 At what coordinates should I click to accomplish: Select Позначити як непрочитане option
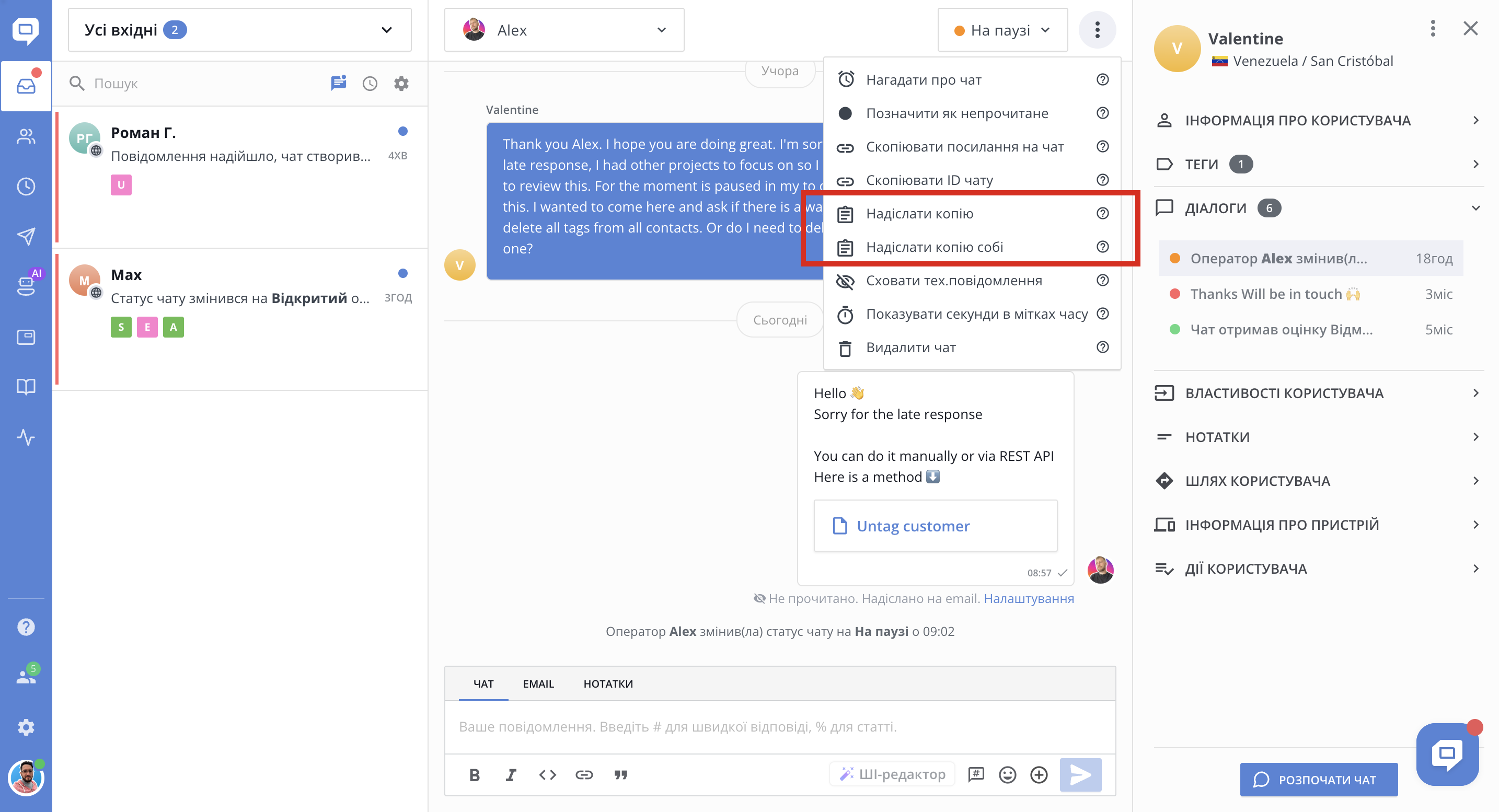pos(956,113)
